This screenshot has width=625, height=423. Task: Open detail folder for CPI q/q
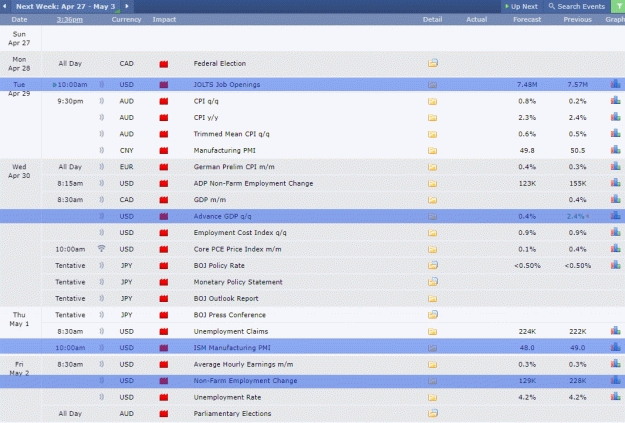coord(432,101)
